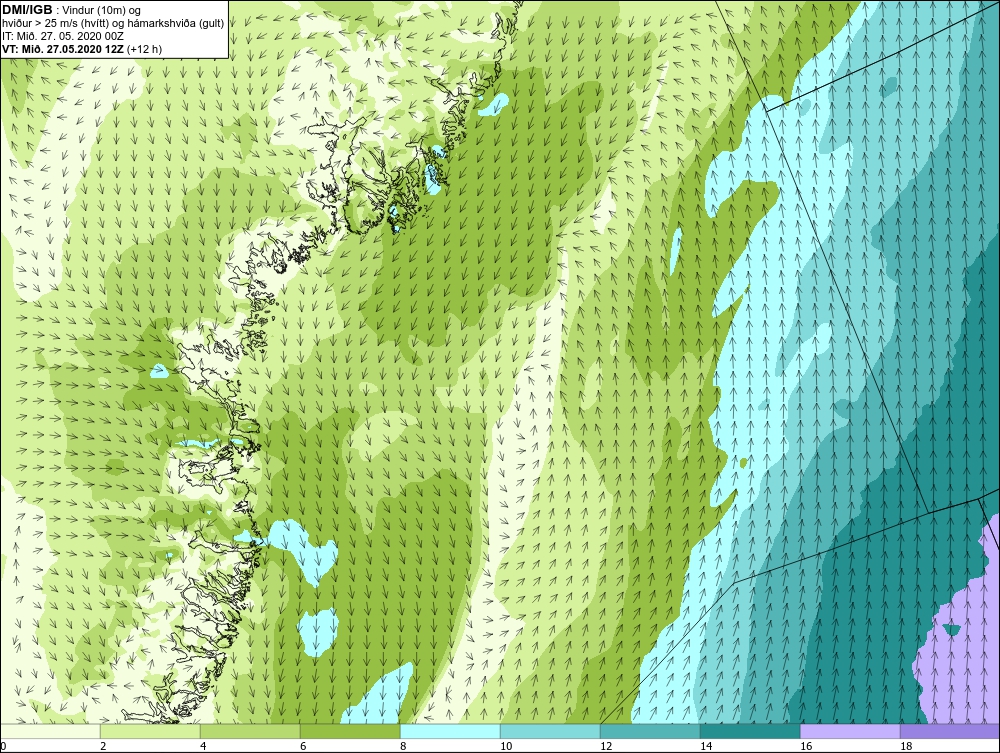Image resolution: width=1000 pixels, height=753 pixels.
Task: Click the 10–12 m/s turquoise legend swatch
Action: pos(550,731)
